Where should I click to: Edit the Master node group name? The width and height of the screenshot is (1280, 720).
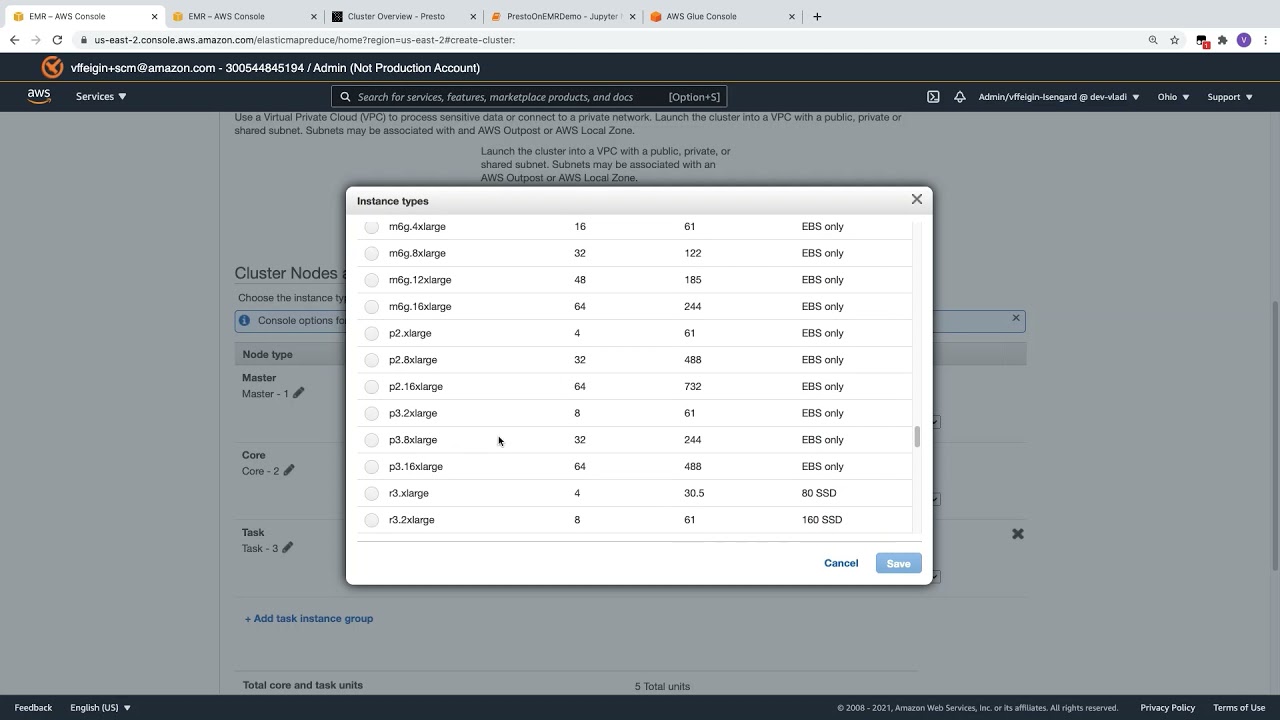[x=298, y=393]
